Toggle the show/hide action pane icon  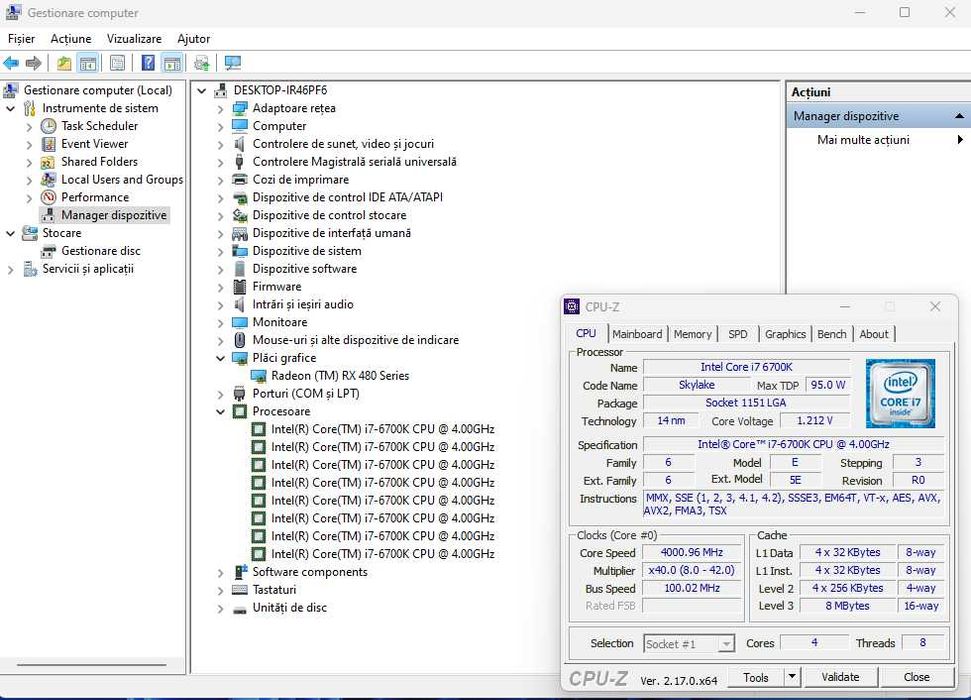pyautogui.click(x=172, y=63)
